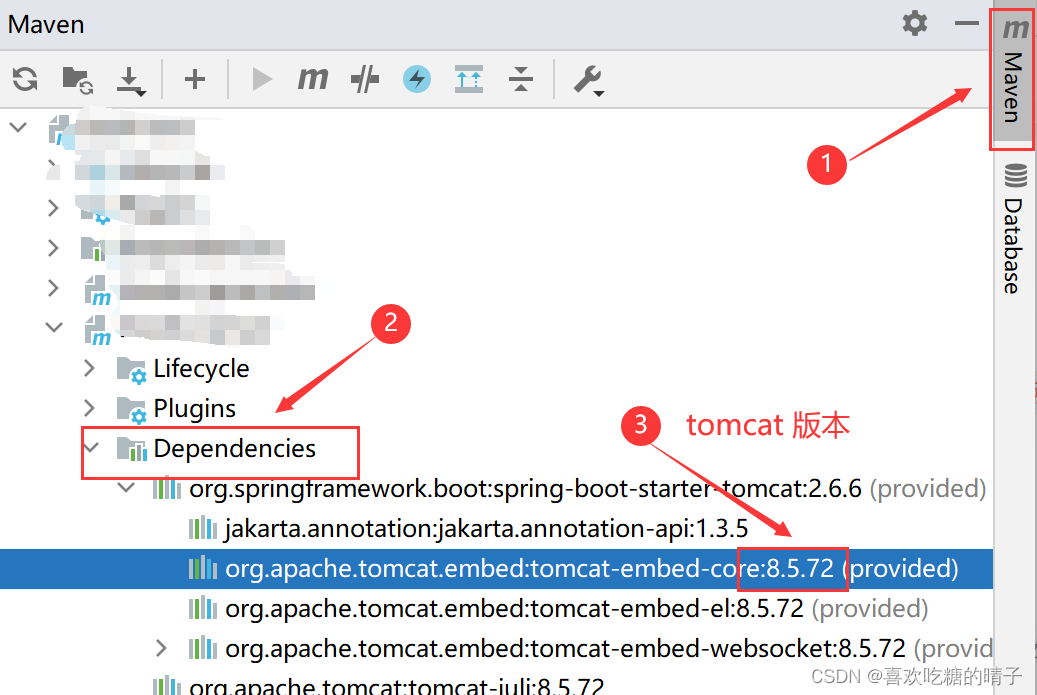Select the Plugins tree item
This screenshot has height=695, width=1037.
coord(194,409)
